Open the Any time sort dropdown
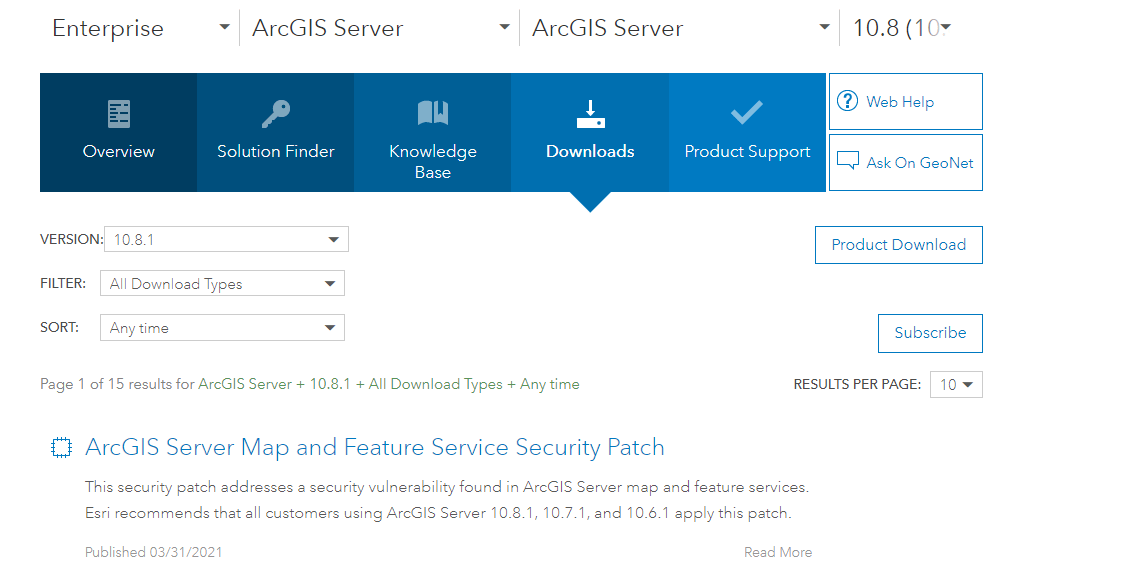This screenshot has width=1125, height=572. coord(222,327)
